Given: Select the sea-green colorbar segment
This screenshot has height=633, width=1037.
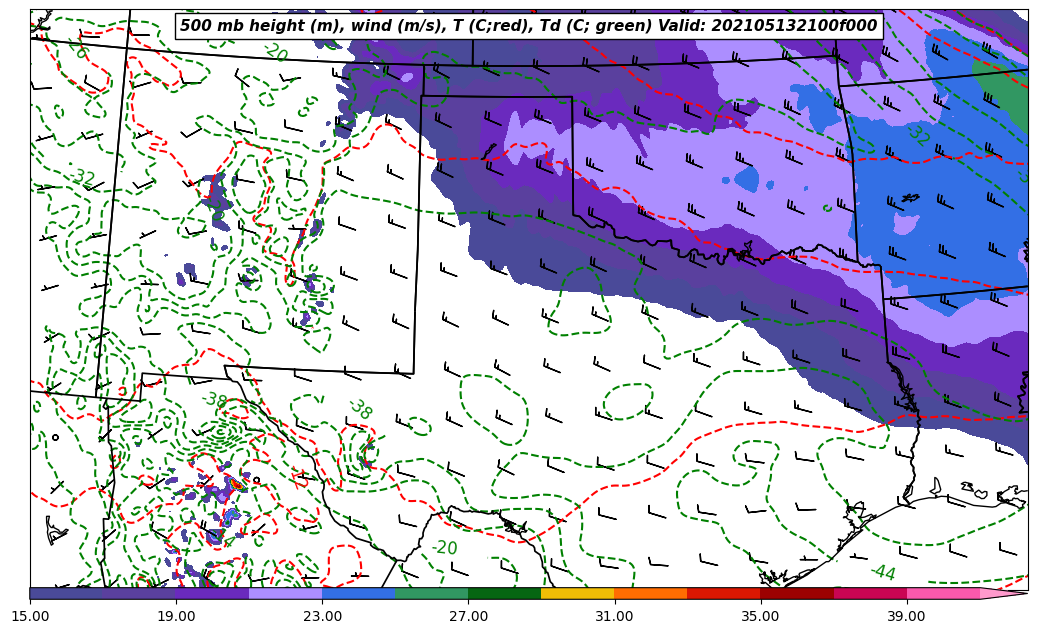Looking at the screenshot, I should tap(432, 593).
